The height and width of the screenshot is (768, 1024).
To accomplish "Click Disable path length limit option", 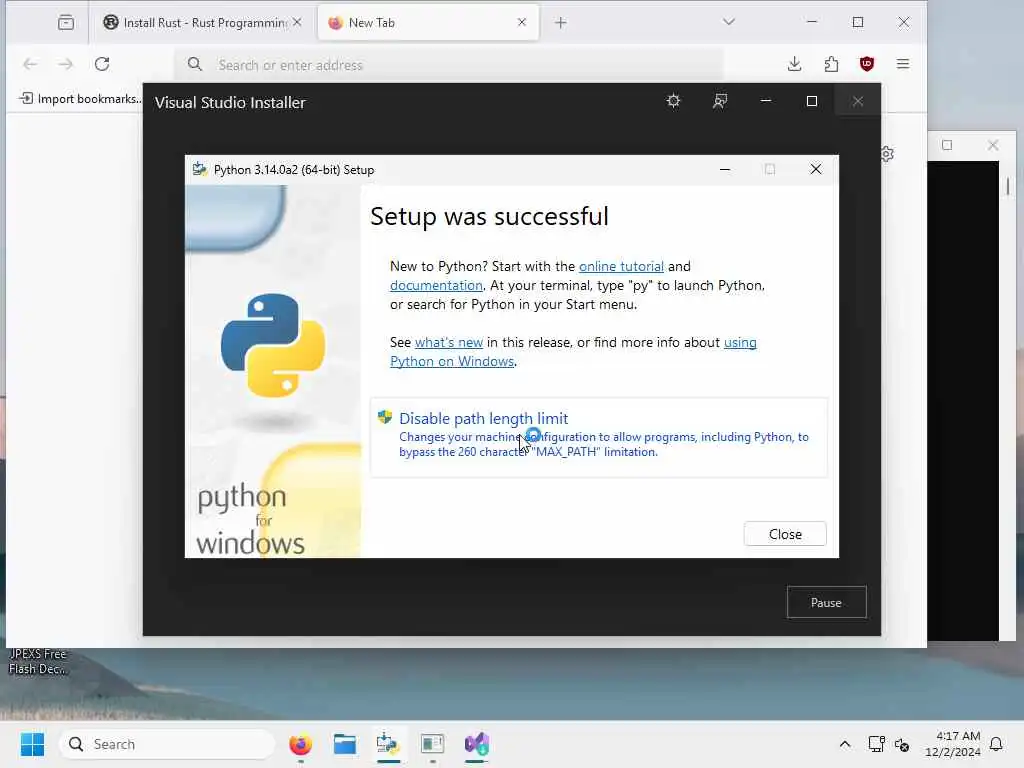I will point(599,436).
